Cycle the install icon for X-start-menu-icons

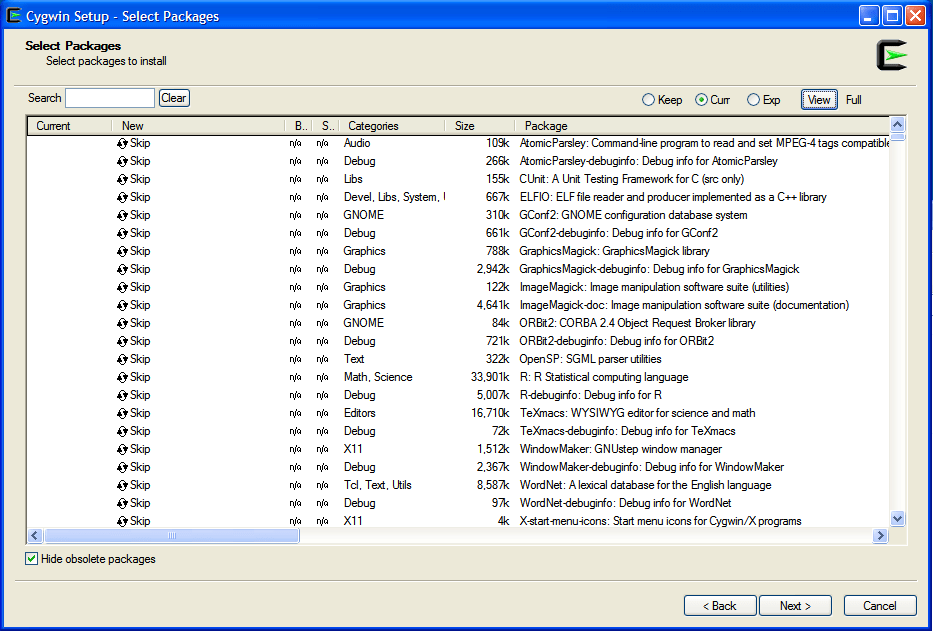(123, 521)
